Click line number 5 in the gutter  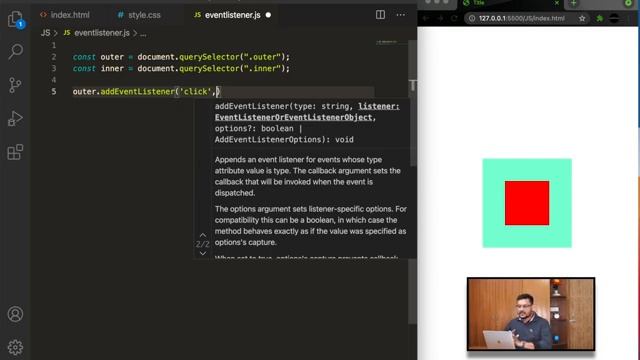tap(54, 91)
